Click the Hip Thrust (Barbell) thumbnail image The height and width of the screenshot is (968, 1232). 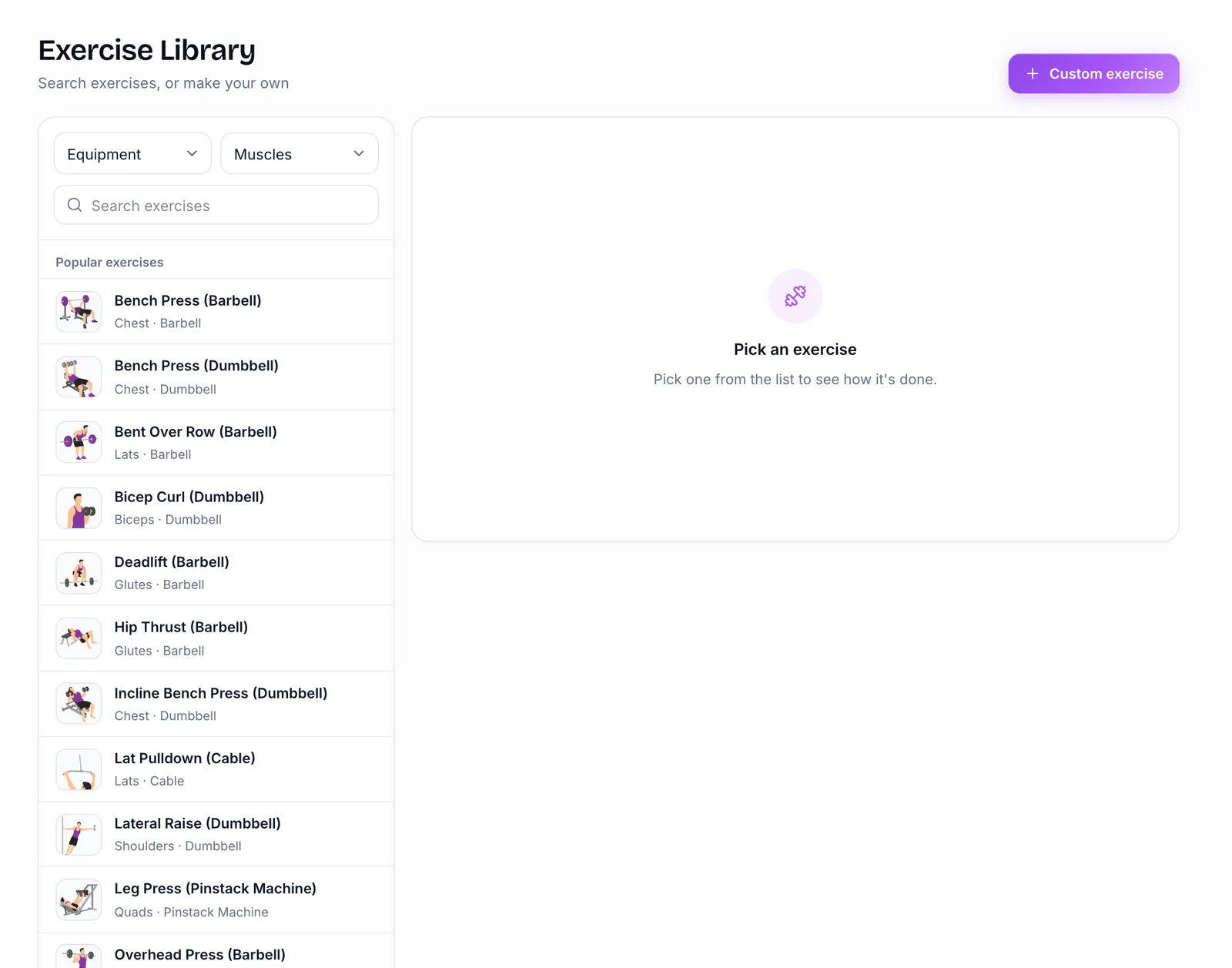(x=79, y=638)
